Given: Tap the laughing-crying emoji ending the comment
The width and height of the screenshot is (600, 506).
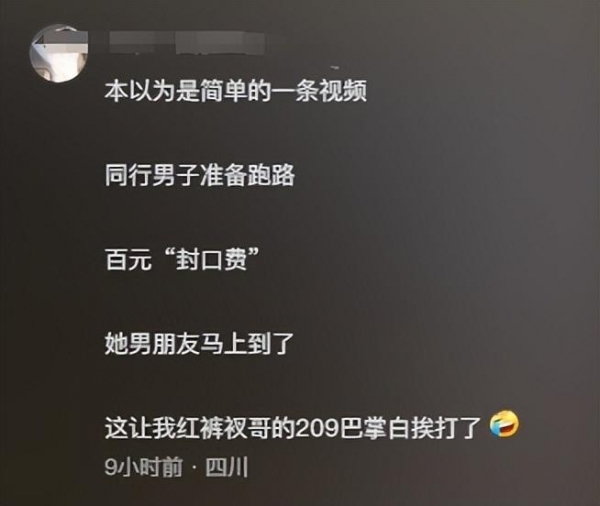Looking at the screenshot, I should point(505,424).
